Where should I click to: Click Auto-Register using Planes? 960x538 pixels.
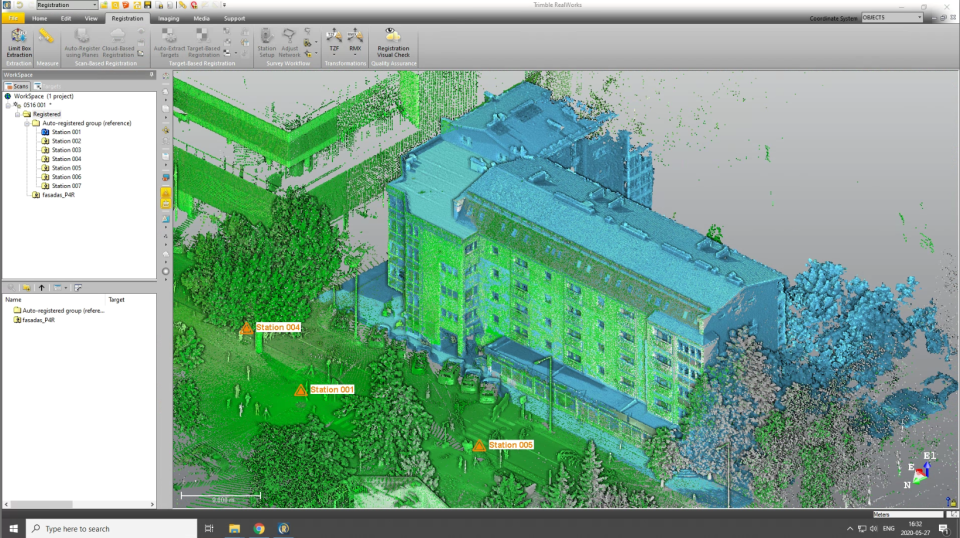tap(82, 42)
